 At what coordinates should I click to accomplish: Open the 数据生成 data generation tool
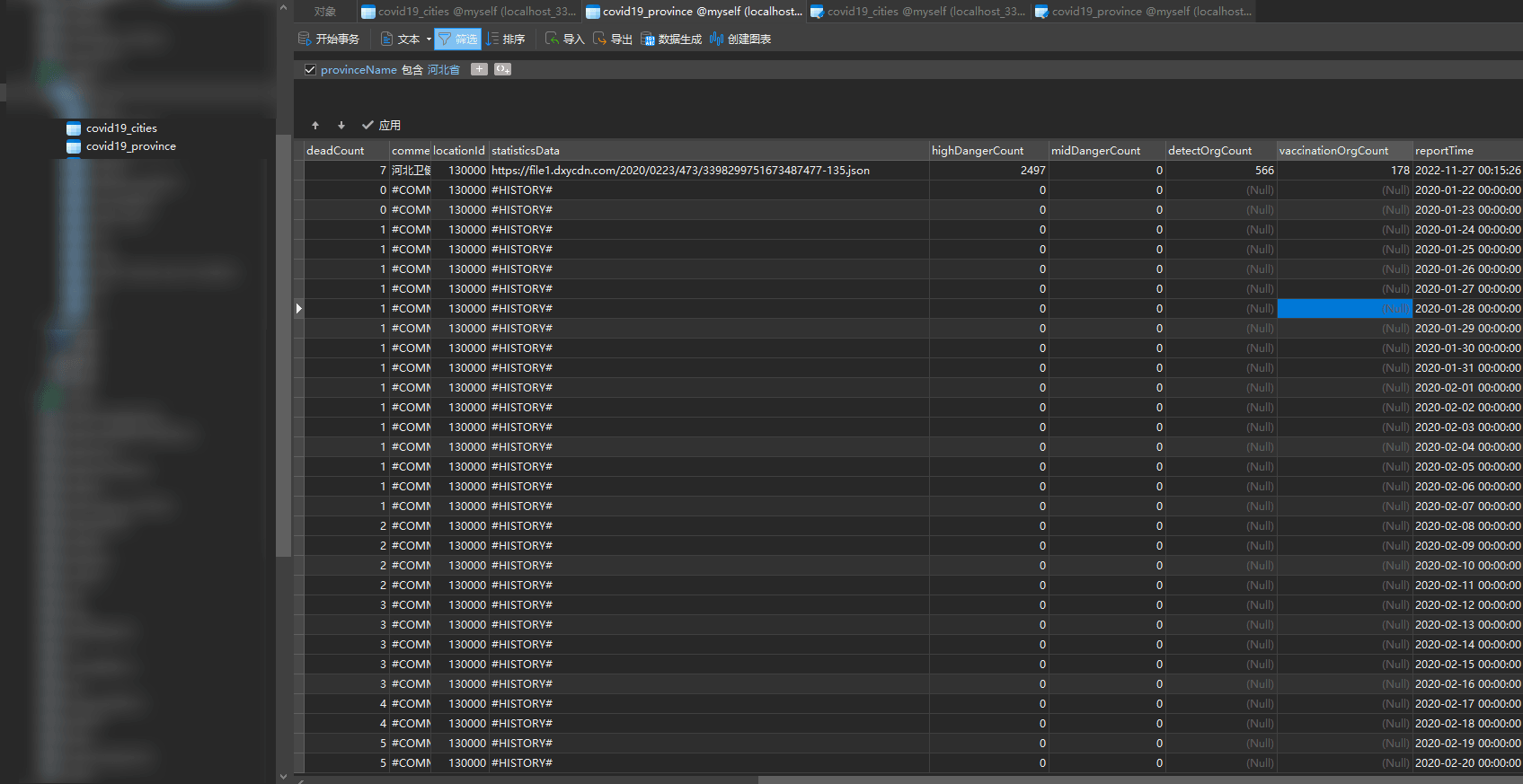pyautogui.click(x=671, y=40)
